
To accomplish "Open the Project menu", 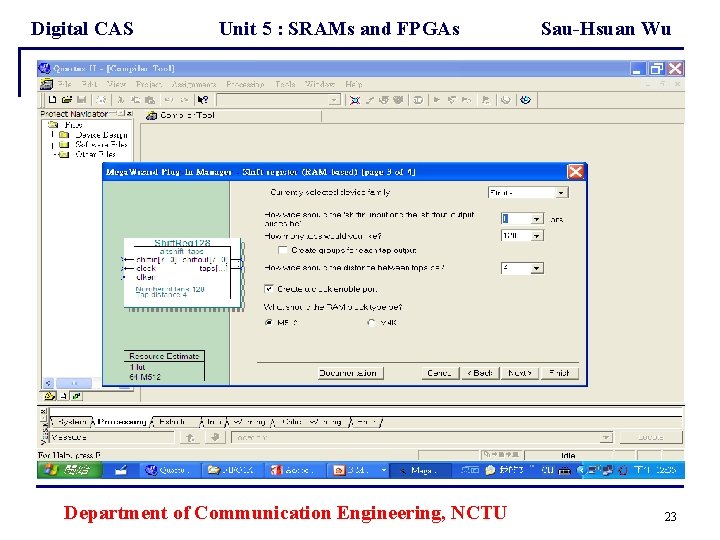I will tap(149, 84).
